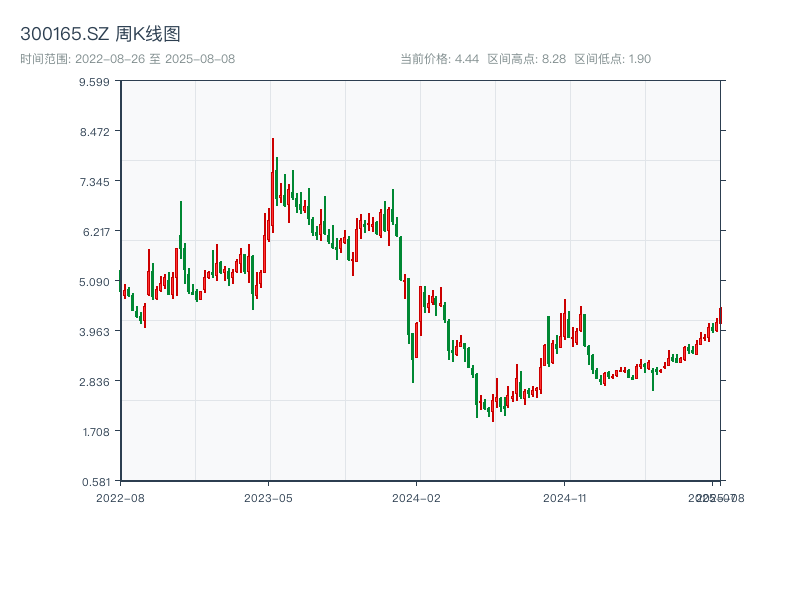Click the 2024-02 x-axis date label
Image resolution: width=800 pixels, height=600 pixels.
pos(417,497)
